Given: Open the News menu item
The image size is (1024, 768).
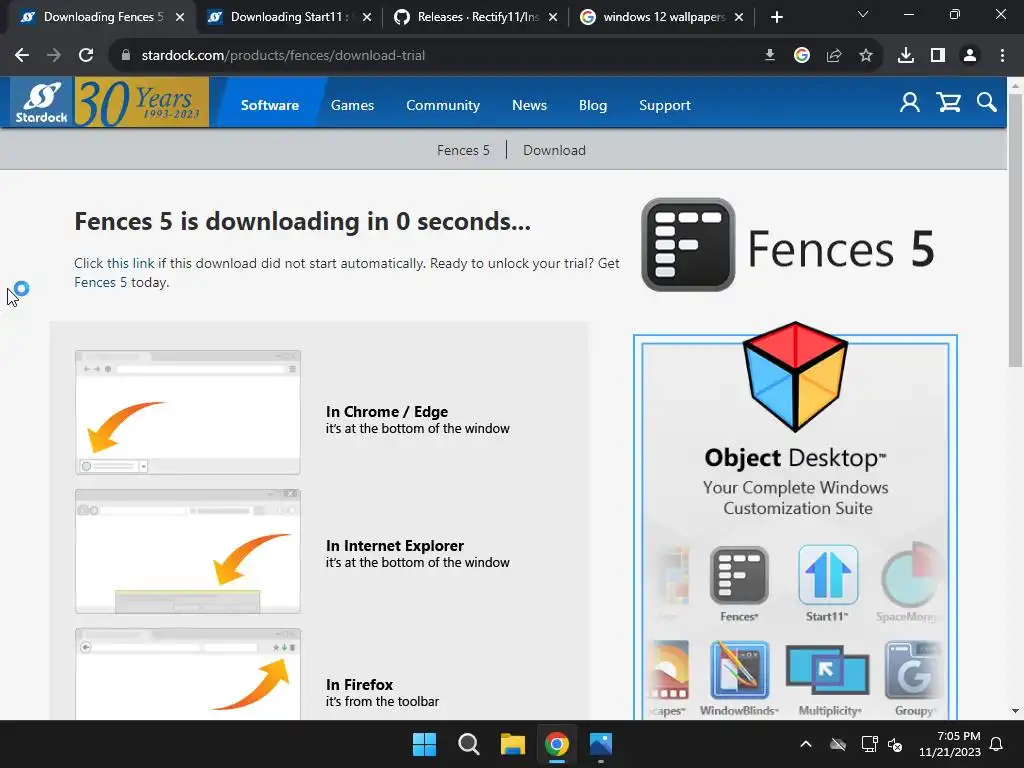Looking at the screenshot, I should pyautogui.click(x=529, y=105).
